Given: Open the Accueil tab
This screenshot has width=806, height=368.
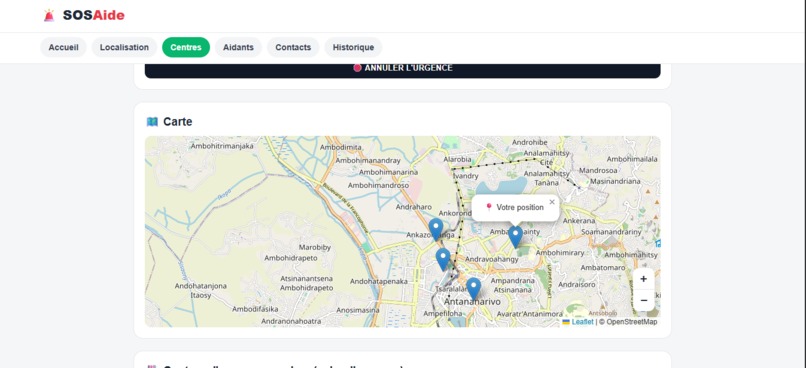Looking at the screenshot, I should tap(63, 47).
